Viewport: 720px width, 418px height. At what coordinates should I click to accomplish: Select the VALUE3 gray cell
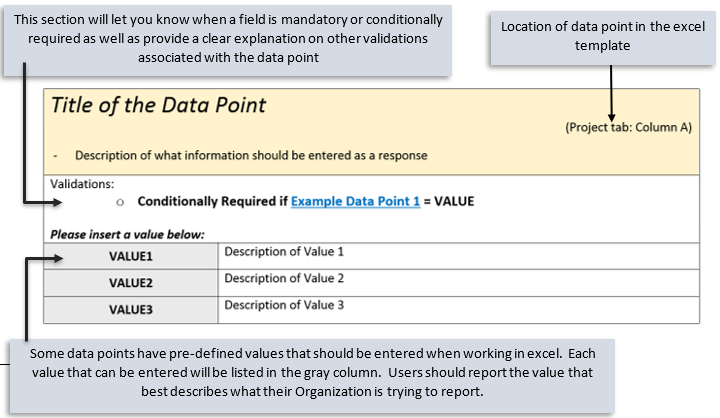click(130, 310)
